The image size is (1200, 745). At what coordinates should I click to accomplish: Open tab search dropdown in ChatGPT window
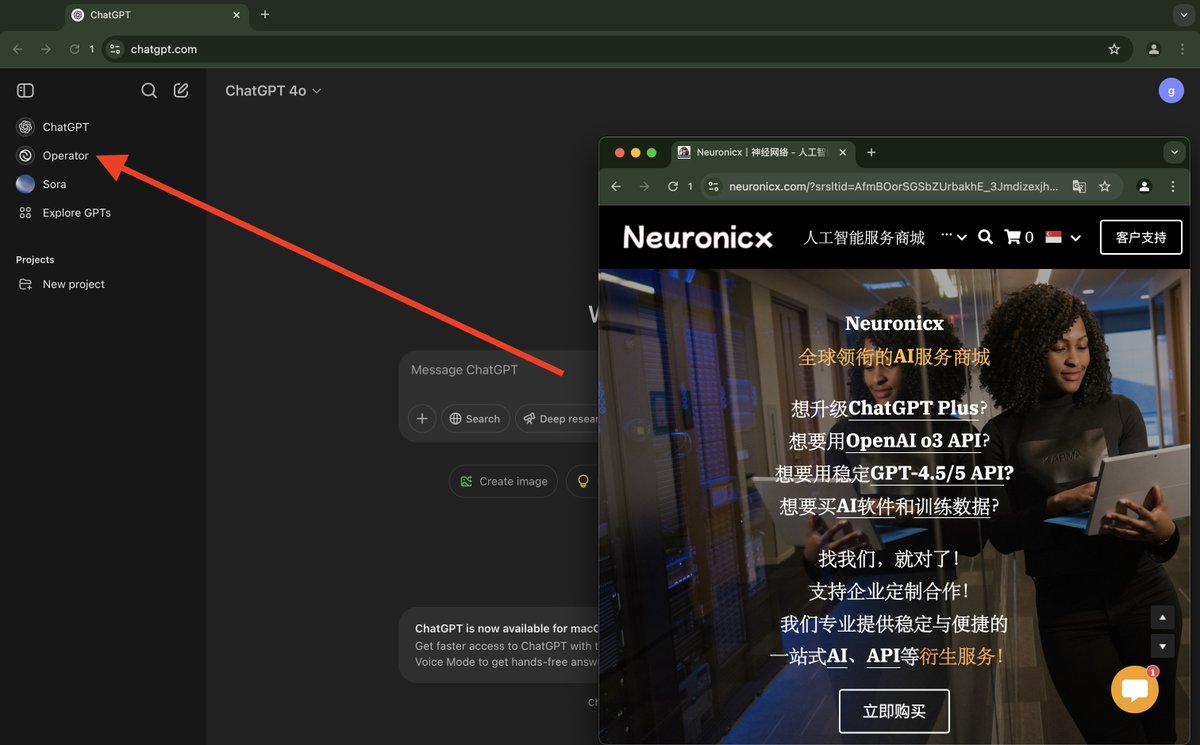tap(1183, 15)
